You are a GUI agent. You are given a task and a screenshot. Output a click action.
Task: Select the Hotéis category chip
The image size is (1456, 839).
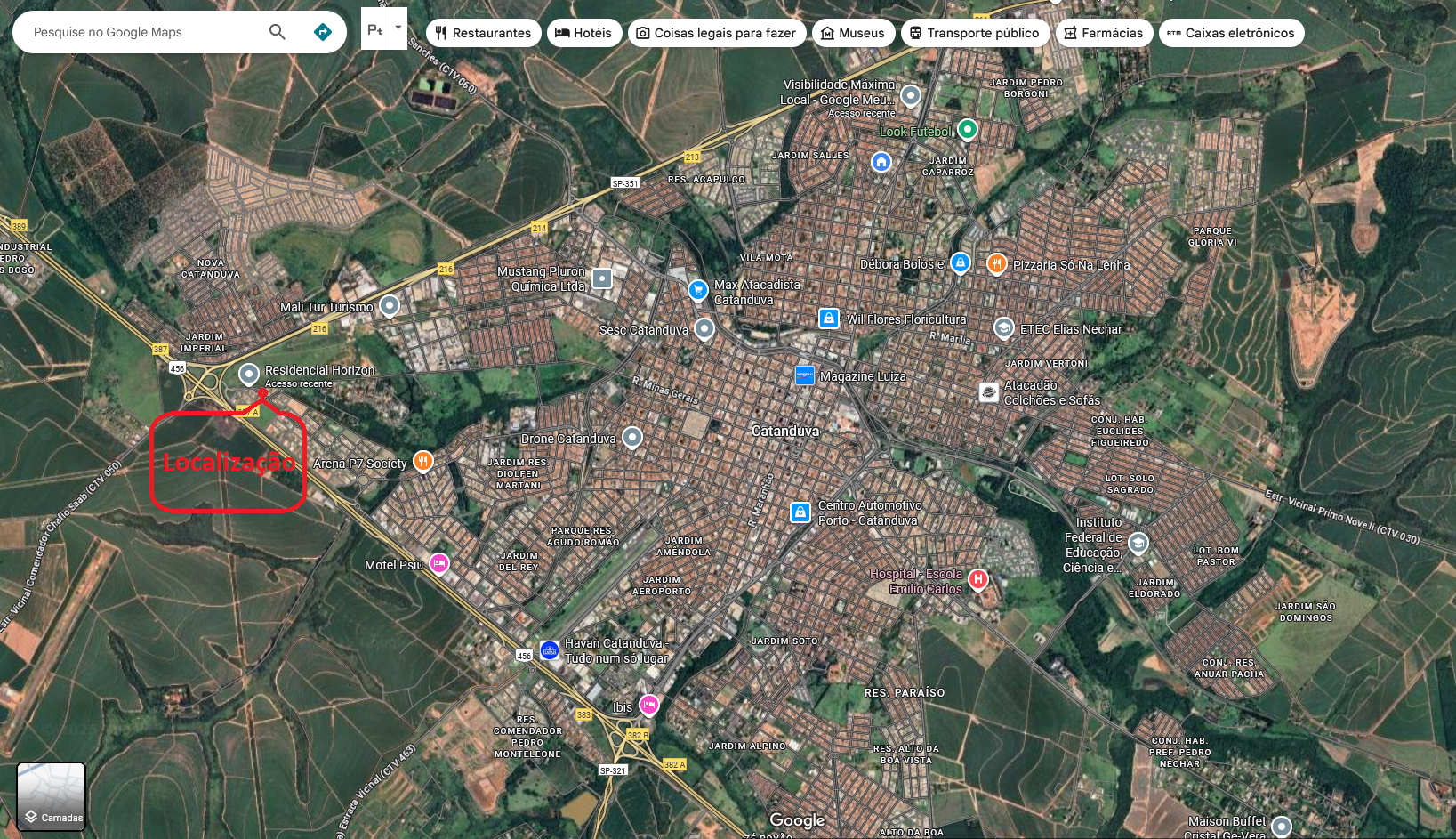[x=583, y=33]
